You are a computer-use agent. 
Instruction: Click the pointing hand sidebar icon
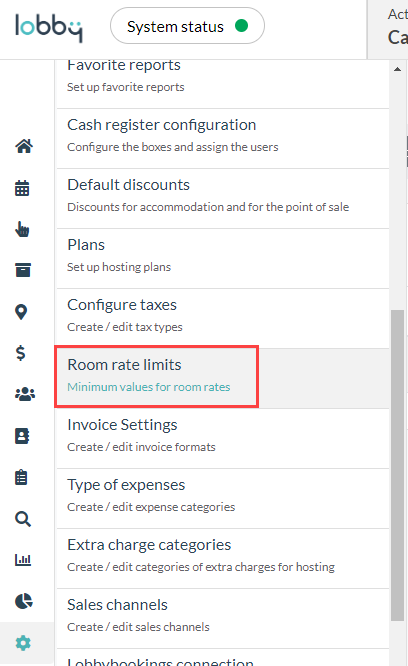(x=22, y=229)
